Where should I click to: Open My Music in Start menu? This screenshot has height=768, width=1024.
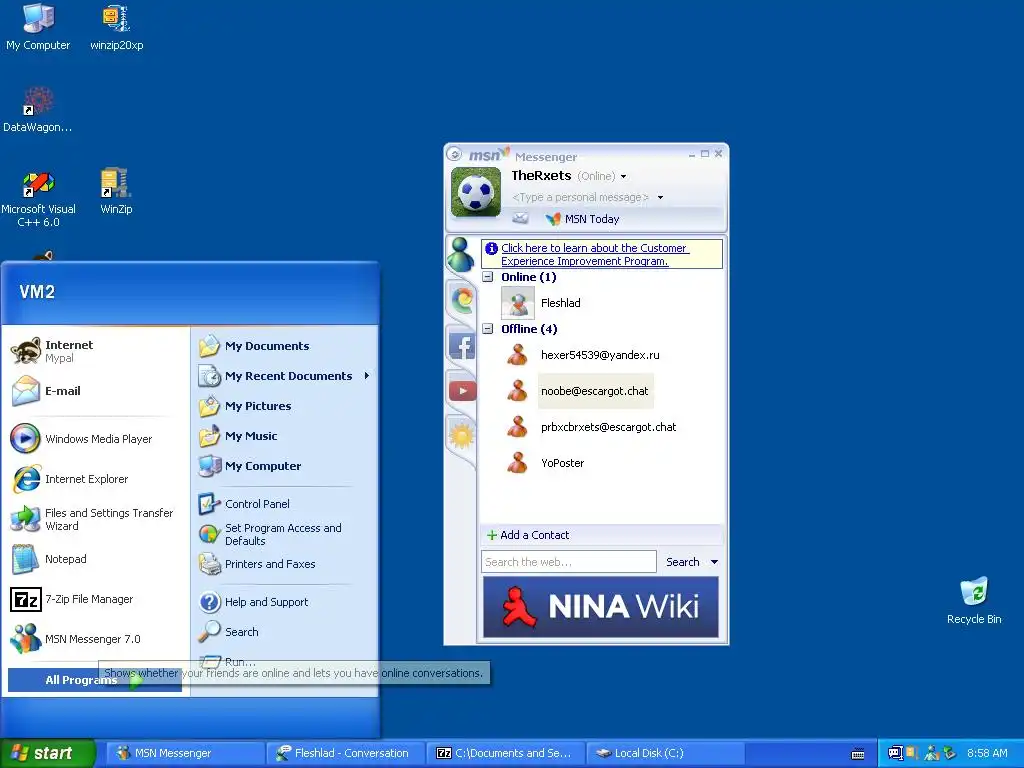[x=284, y=436]
